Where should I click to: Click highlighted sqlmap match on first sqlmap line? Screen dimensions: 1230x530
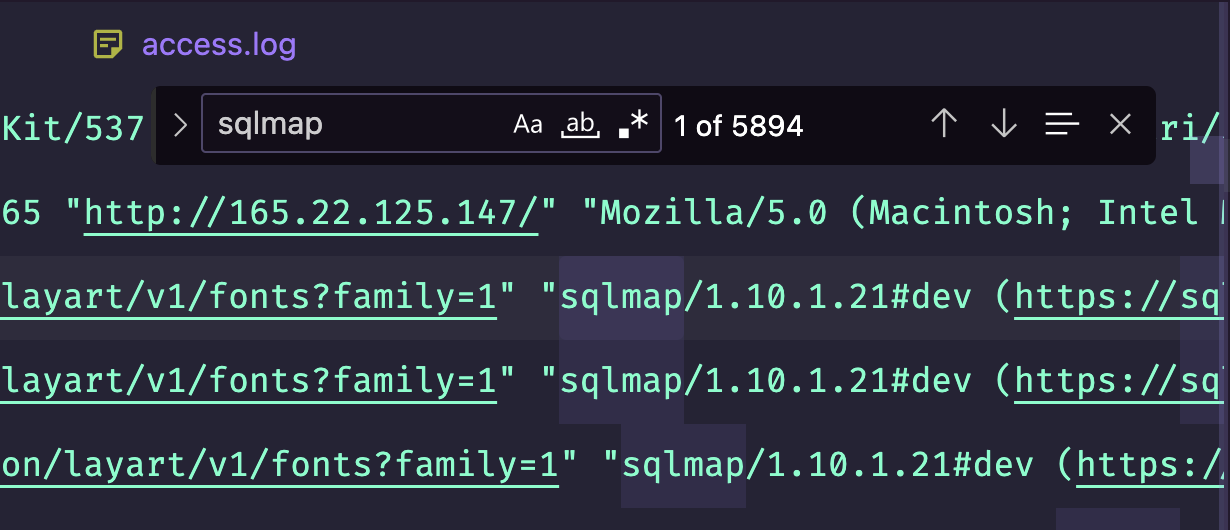621,296
